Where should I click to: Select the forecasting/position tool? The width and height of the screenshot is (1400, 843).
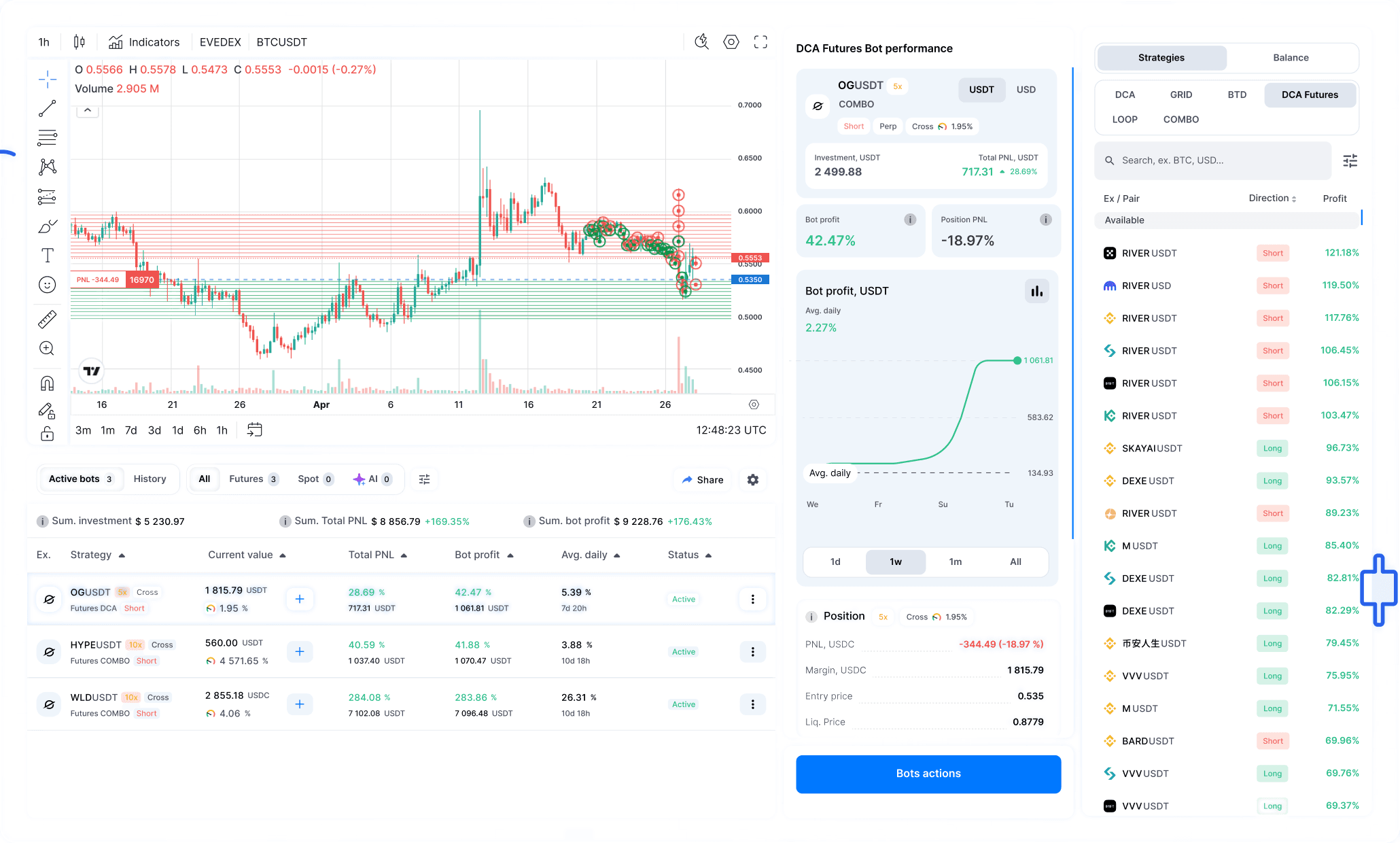point(48,196)
